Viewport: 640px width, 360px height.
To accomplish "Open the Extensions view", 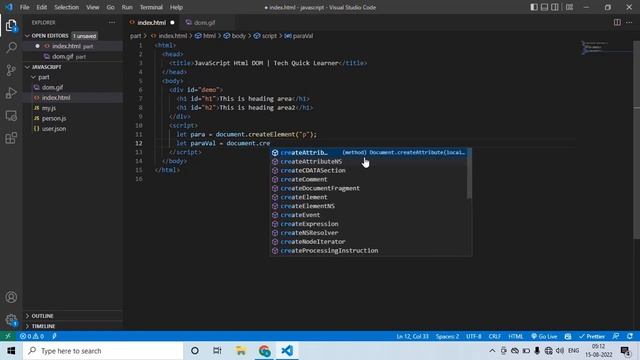I will point(11,138).
